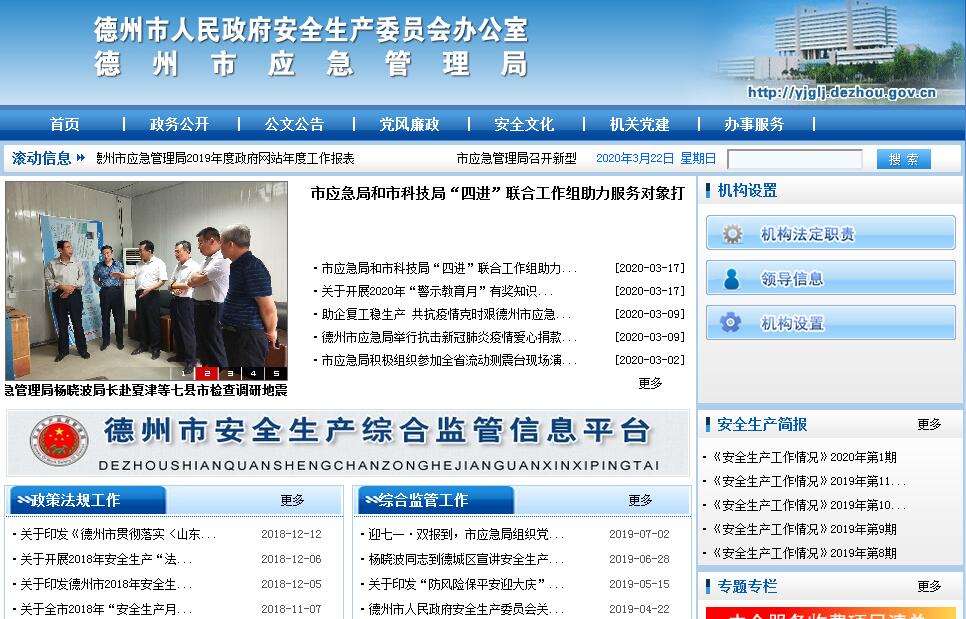Open 关于印发德州市2018年安全生 link

(x=106, y=584)
